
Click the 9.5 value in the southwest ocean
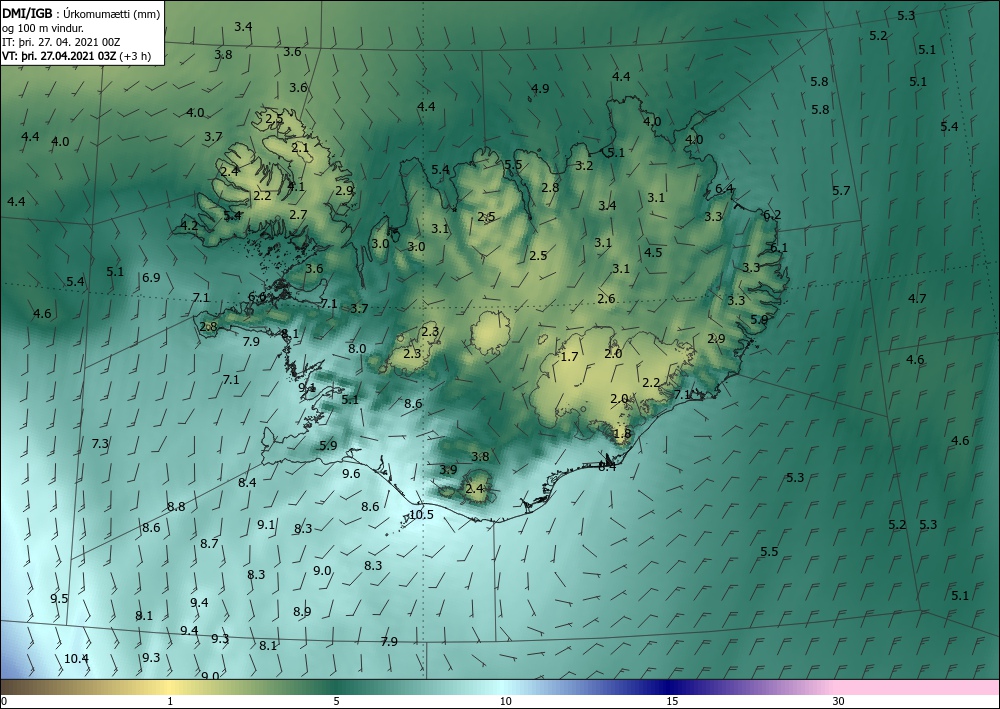pyautogui.click(x=59, y=599)
